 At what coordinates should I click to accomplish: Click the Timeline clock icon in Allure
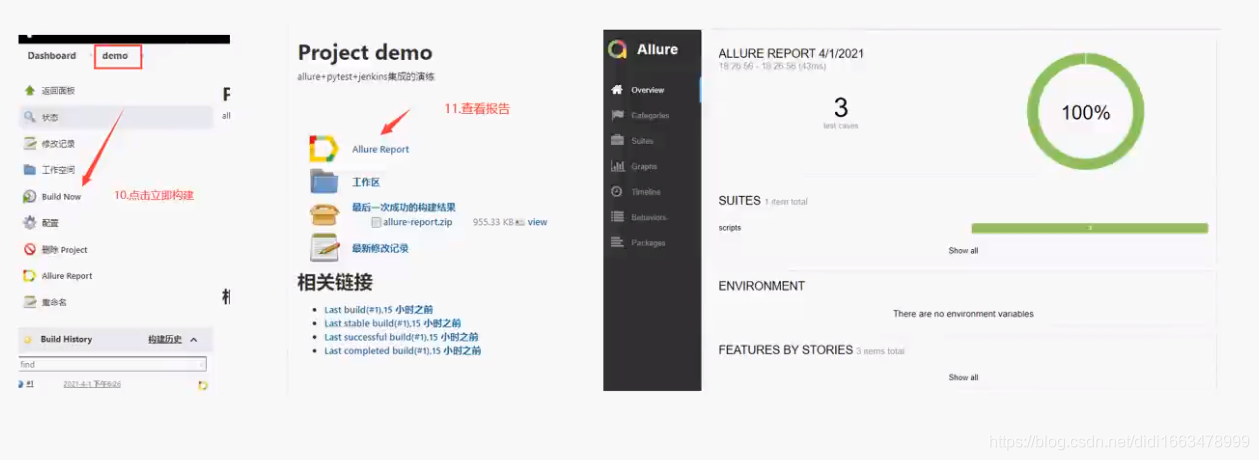[617, 191]
